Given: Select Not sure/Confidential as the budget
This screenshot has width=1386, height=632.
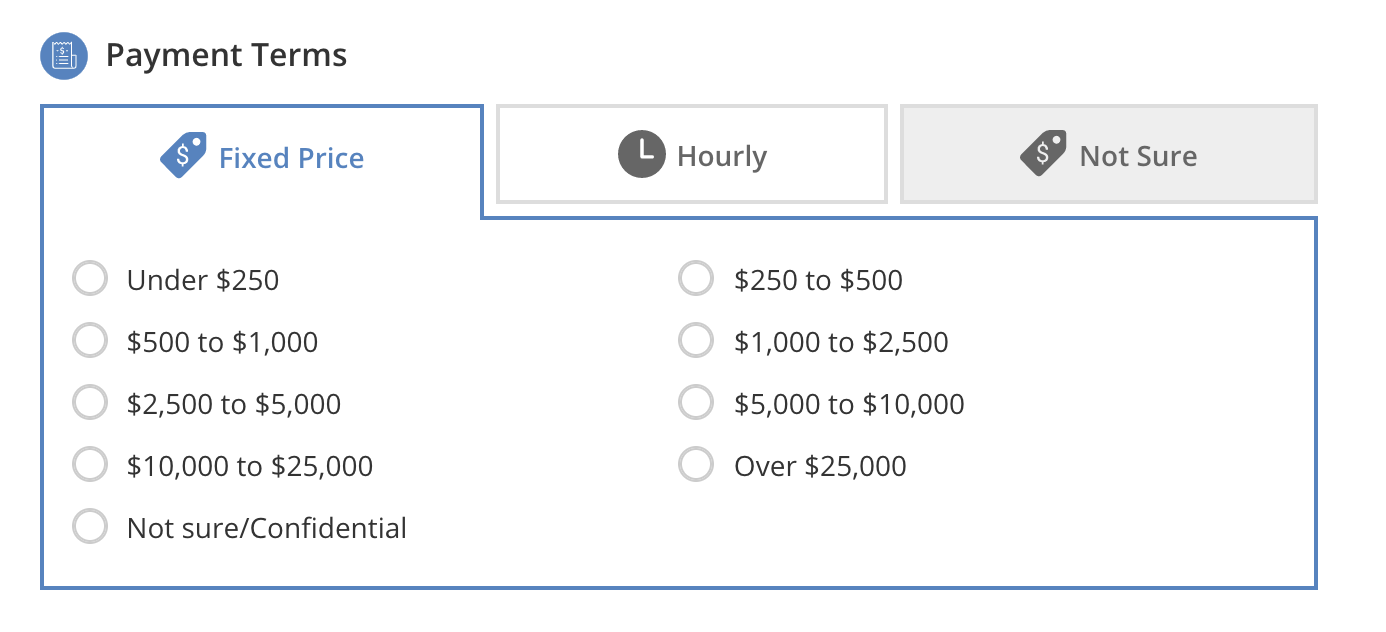Looking at the screenshot, I should coord(90,526).
